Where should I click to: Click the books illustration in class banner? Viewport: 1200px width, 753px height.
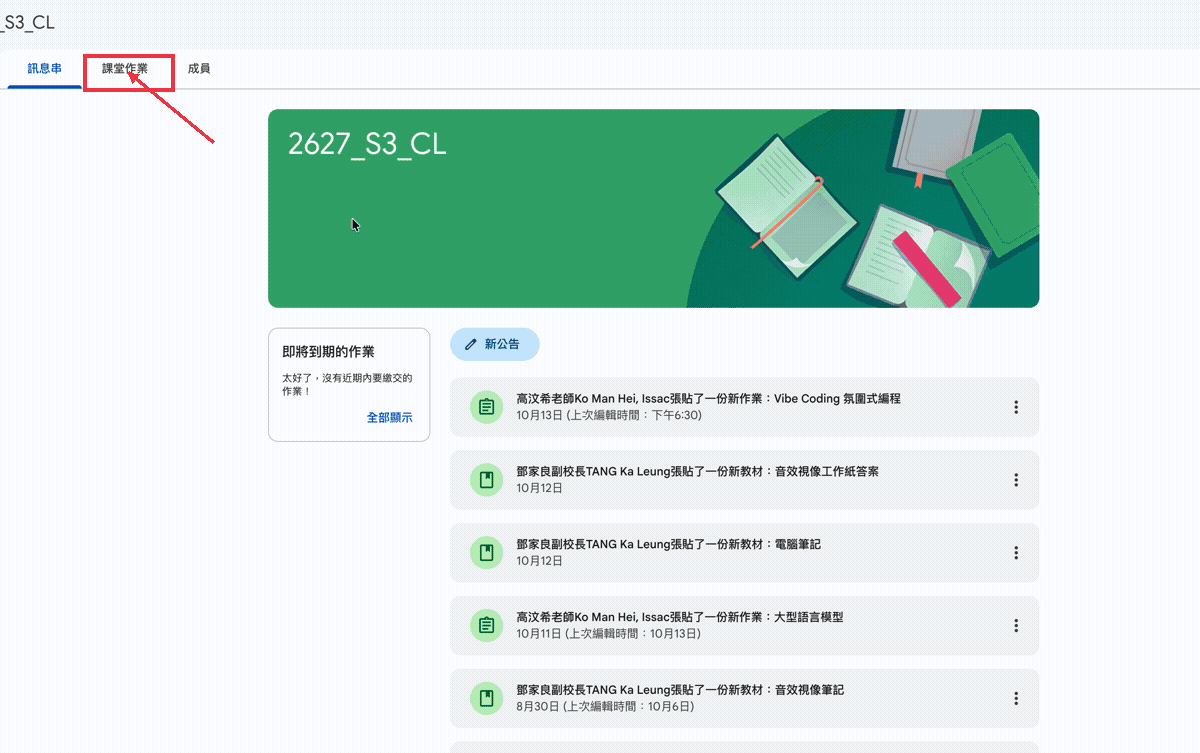point(865,208)
